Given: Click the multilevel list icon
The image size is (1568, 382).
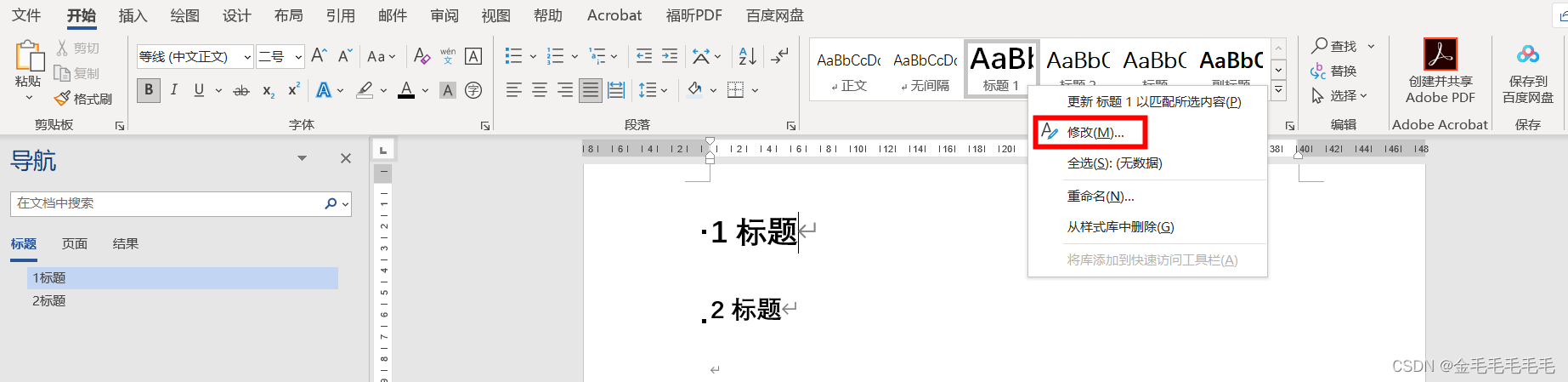Looking at the screenshot, I should coord(597,56).
